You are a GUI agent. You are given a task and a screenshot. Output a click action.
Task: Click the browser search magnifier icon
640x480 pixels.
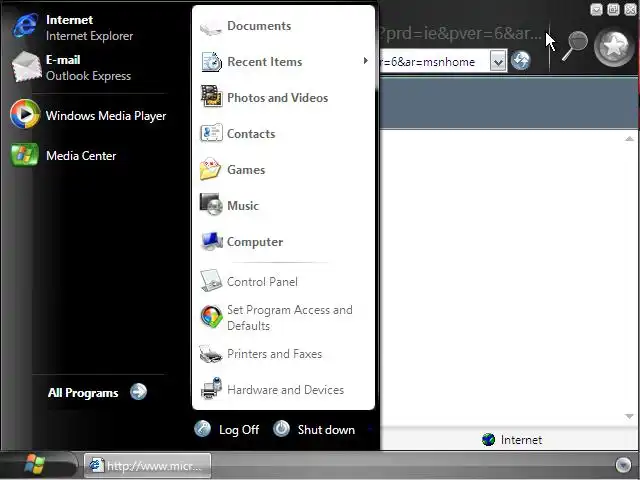click(x=575, y=46)
